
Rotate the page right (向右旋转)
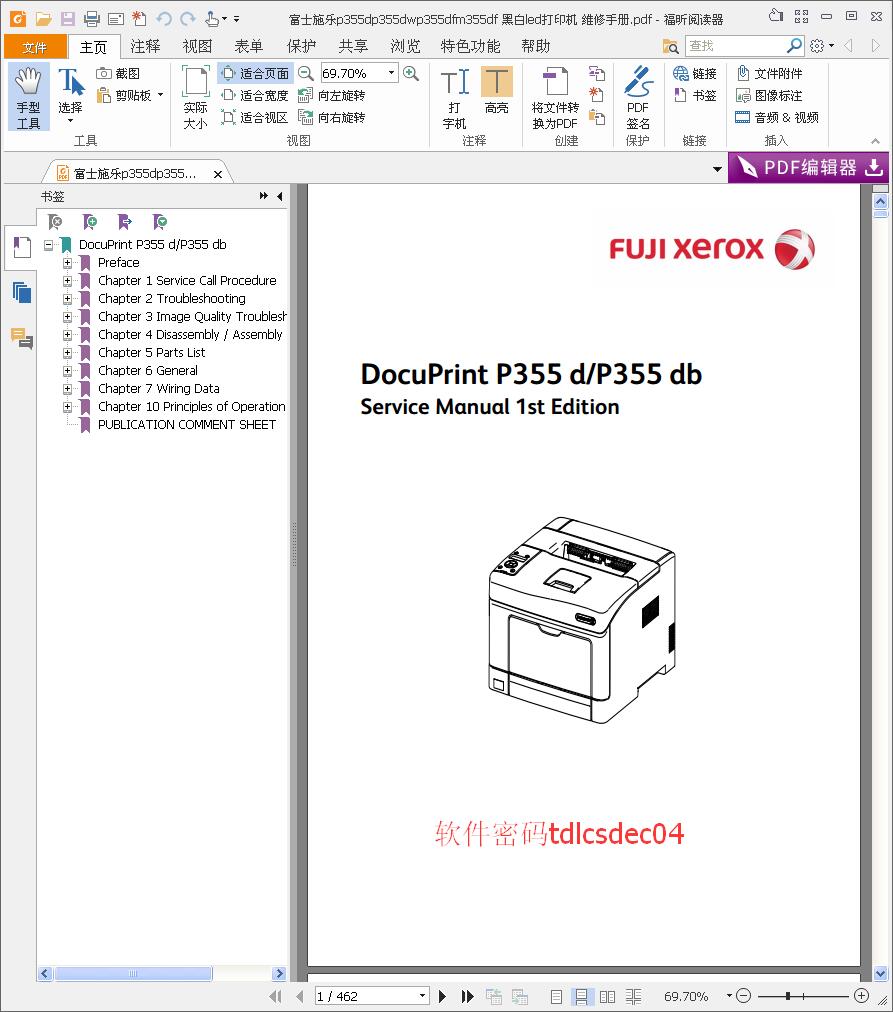click(332, 117)
